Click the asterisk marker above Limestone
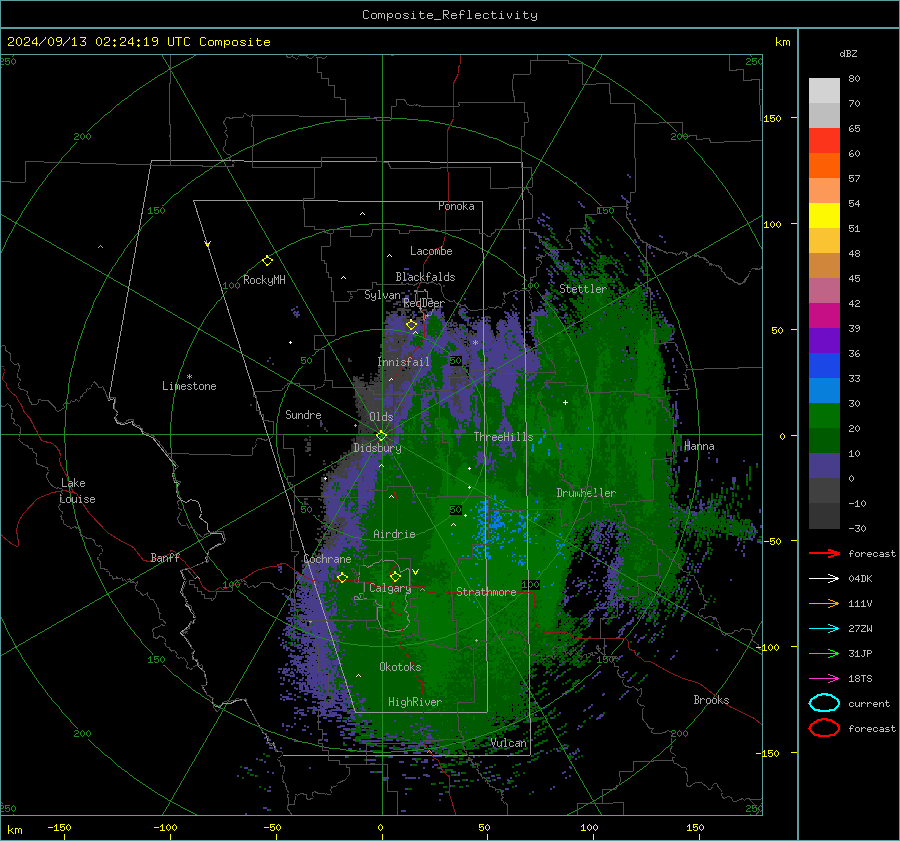900x841 pixels. pos(189,377)
